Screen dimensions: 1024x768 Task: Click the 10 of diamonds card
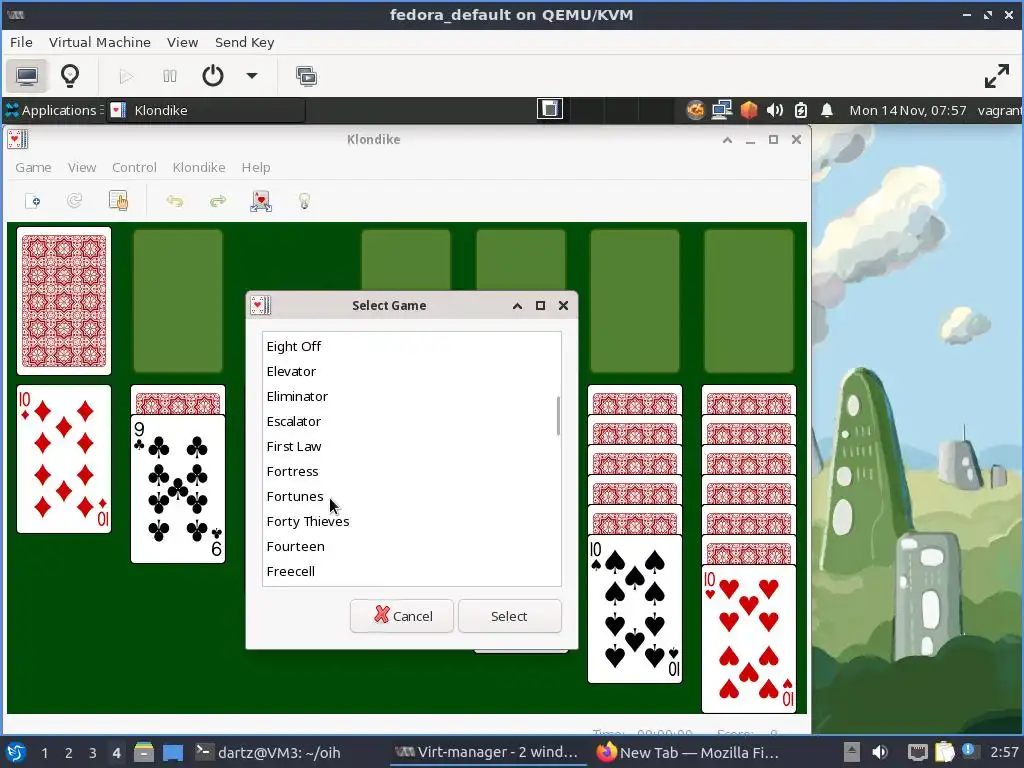64,459
